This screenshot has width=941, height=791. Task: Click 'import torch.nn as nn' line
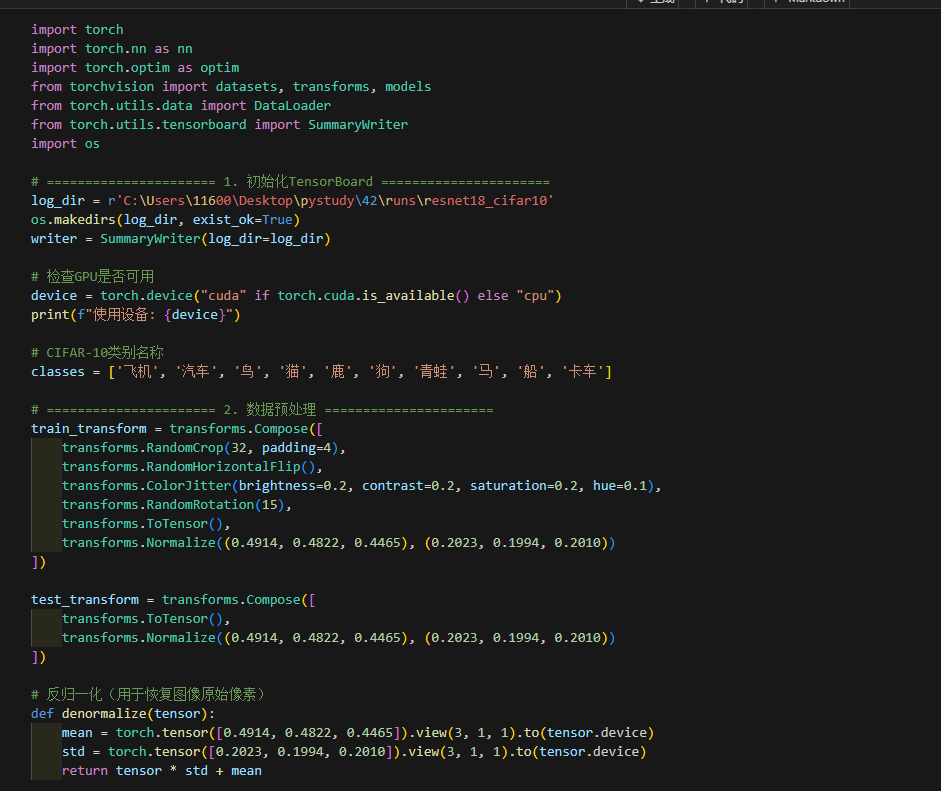pyautogui.click(x=112, y=49)
